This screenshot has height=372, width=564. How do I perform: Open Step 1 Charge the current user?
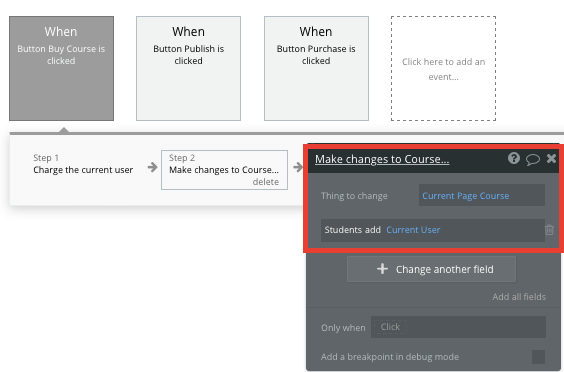[x=83, y=164]
